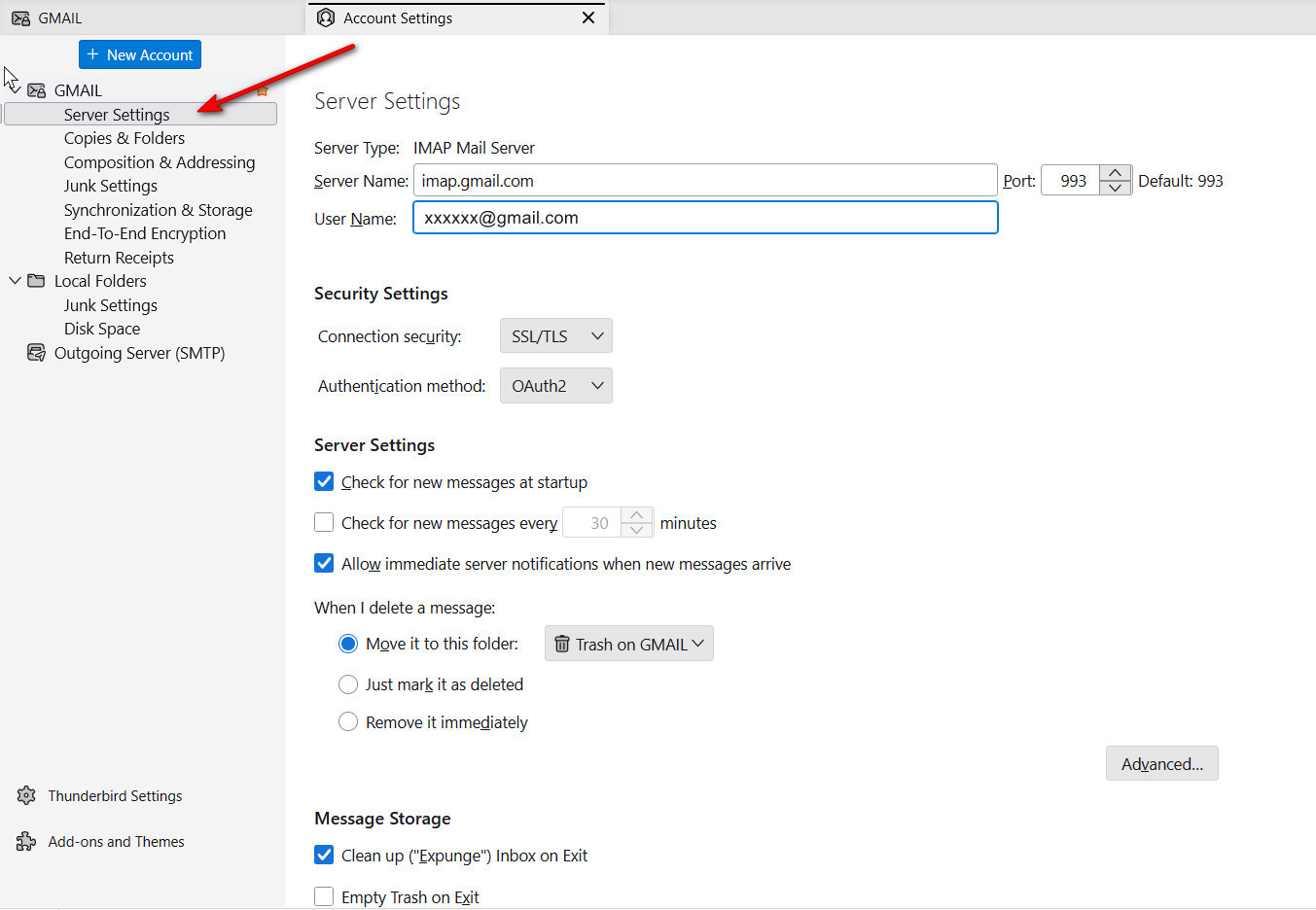Click the Local Folders folder icon
Viewport: 1316px width, 910px height.
pos(36,281)
